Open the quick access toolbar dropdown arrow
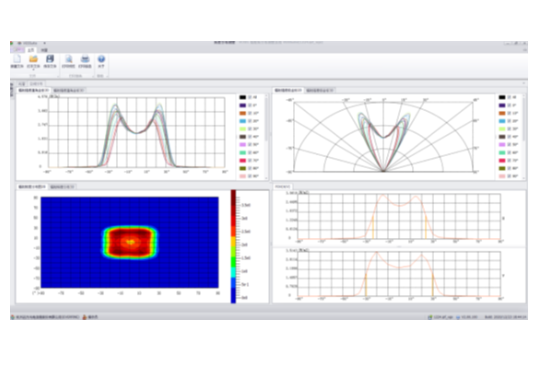This screenshot has width=540, height=380. (44, 43)
